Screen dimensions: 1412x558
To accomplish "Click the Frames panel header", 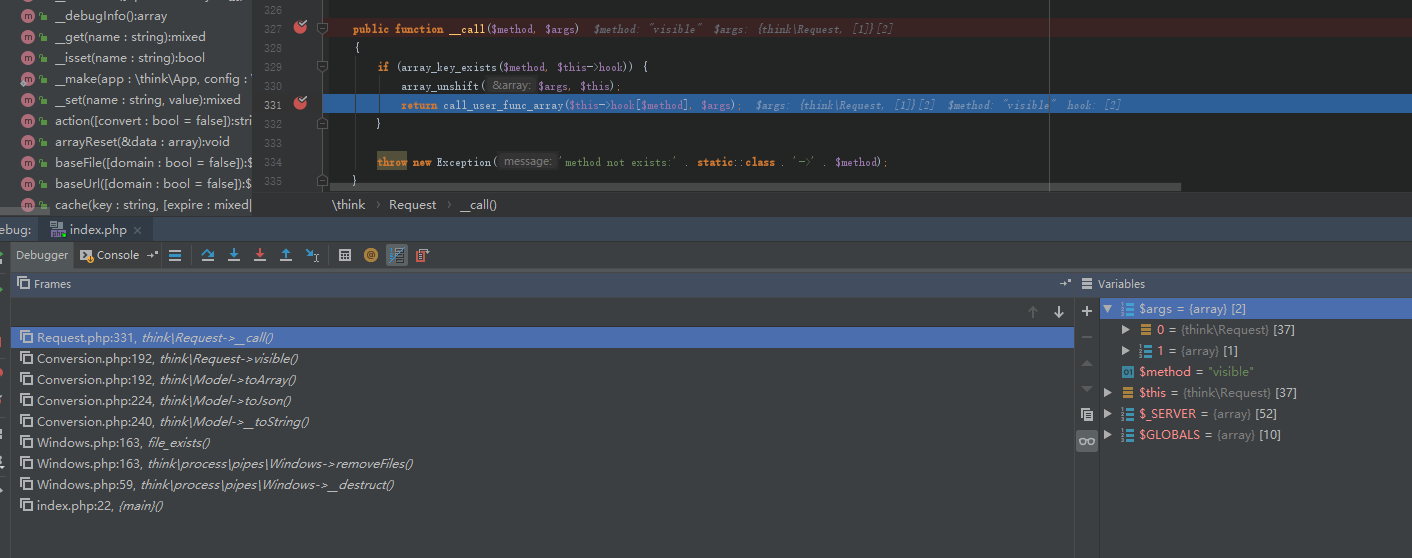I will pyautogui.click(x=542, y=284).
